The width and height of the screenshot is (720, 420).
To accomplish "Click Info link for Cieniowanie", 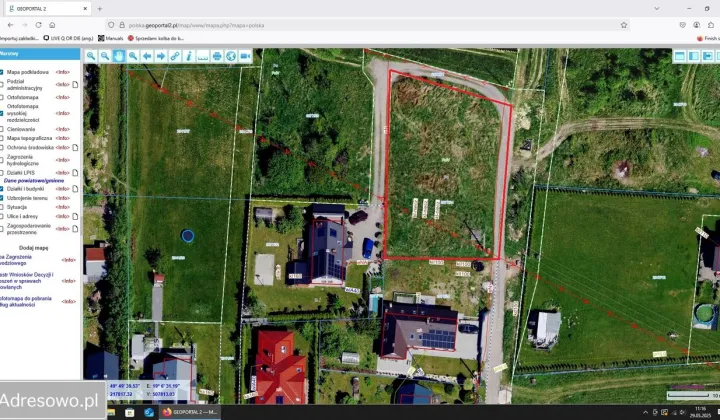I will coord(62,129).
